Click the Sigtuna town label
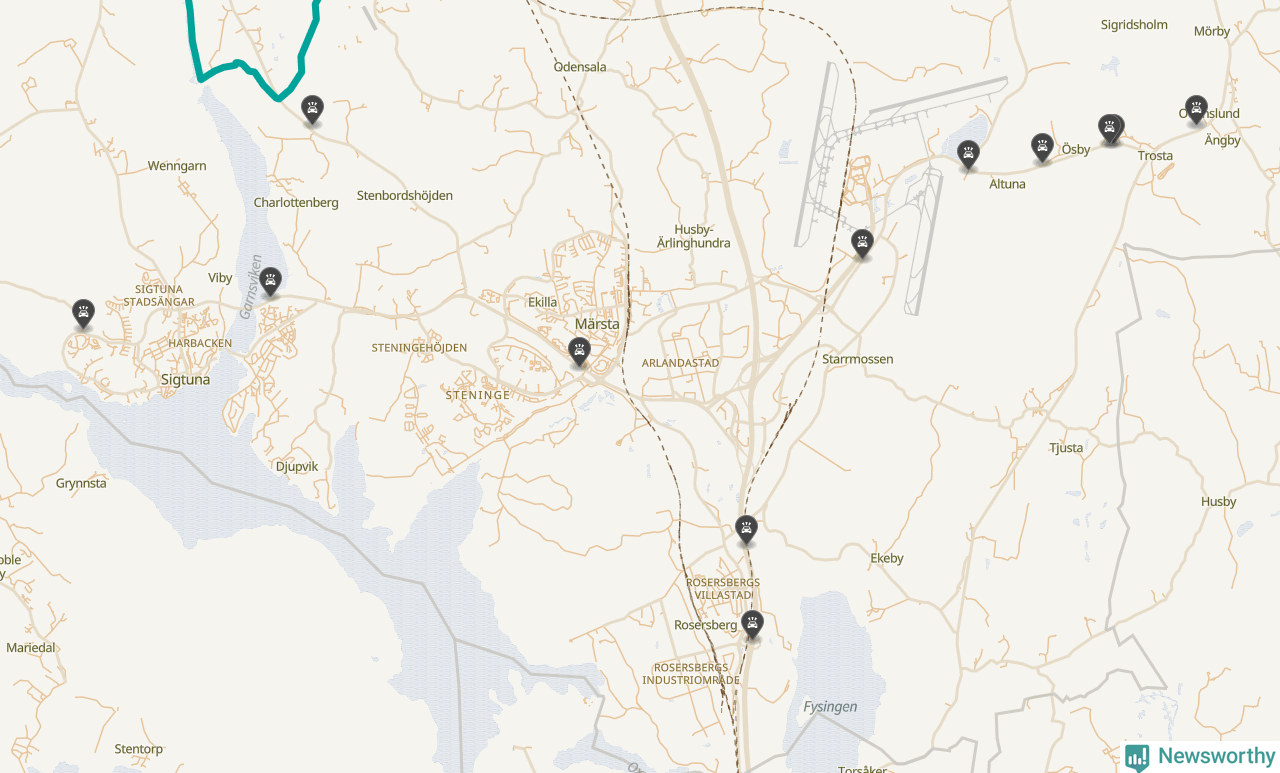 pyautogui.click(x=186, y=380)
